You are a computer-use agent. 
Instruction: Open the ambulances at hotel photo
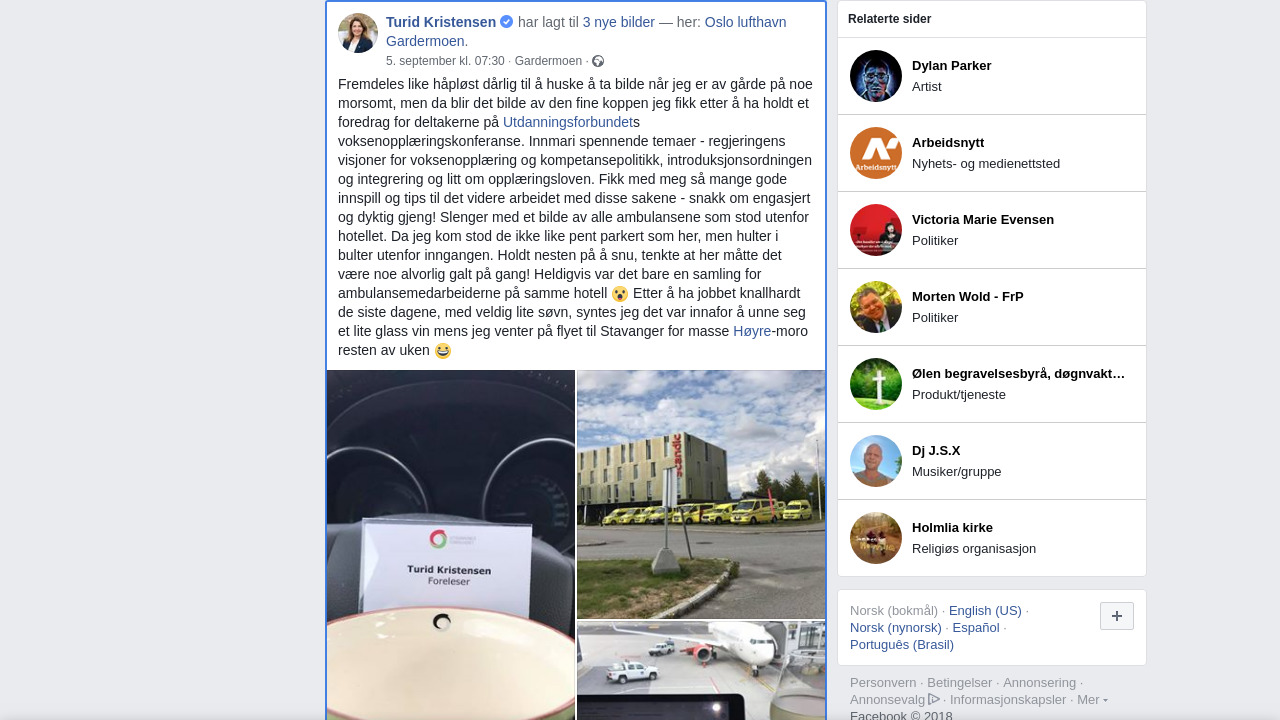701,494
